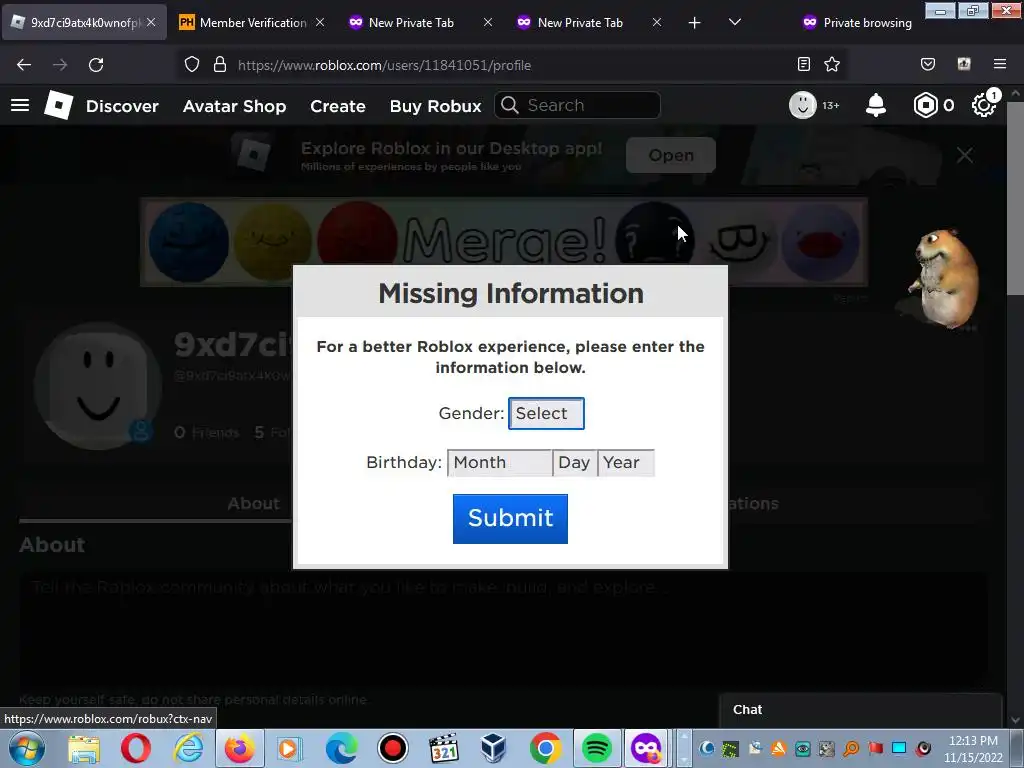
Task: Expand the birthday Year dropdown
Action: [x=626, y=462]
